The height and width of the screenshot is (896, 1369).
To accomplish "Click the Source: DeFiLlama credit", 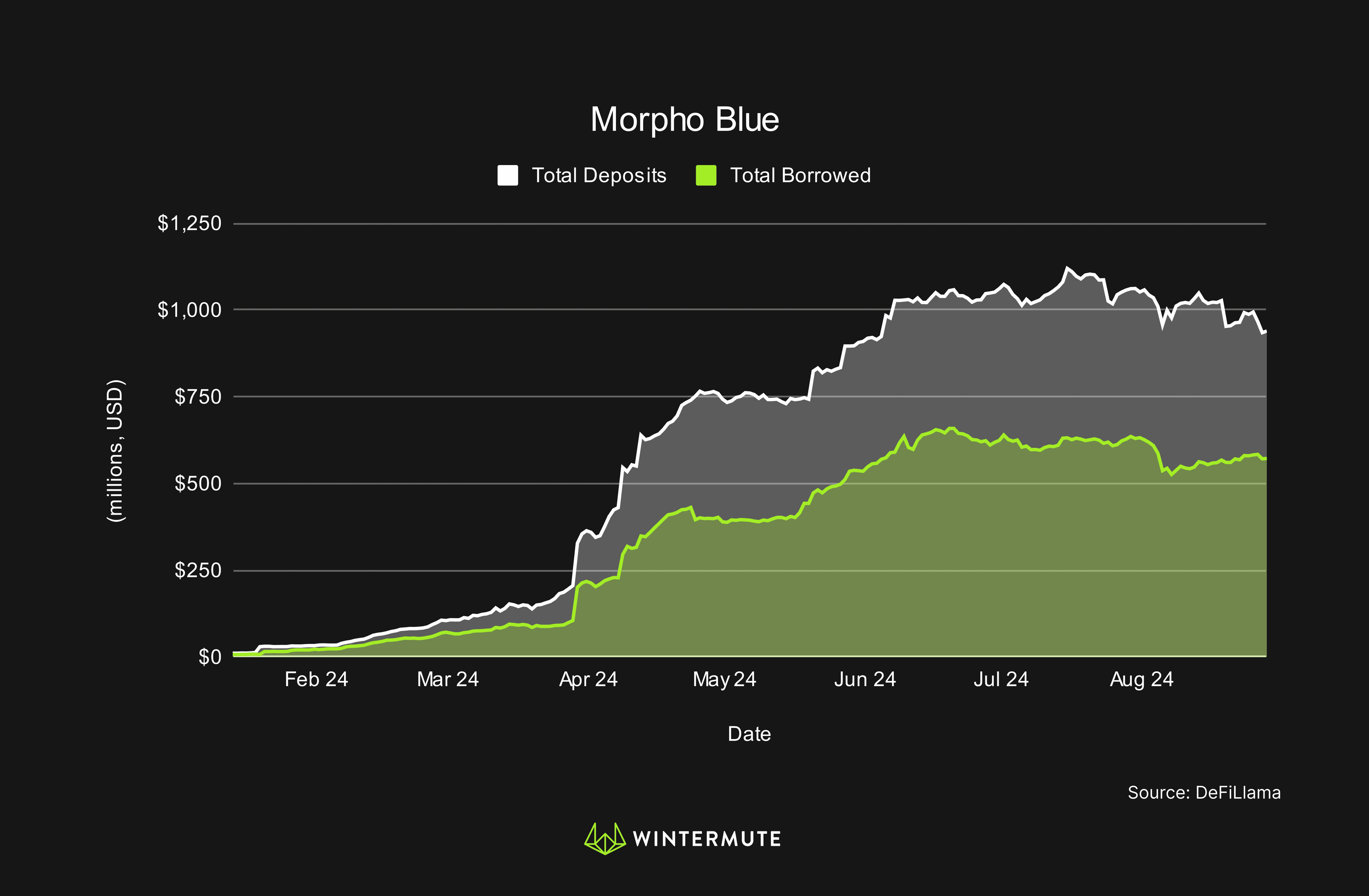I will tap(1204, 793).
